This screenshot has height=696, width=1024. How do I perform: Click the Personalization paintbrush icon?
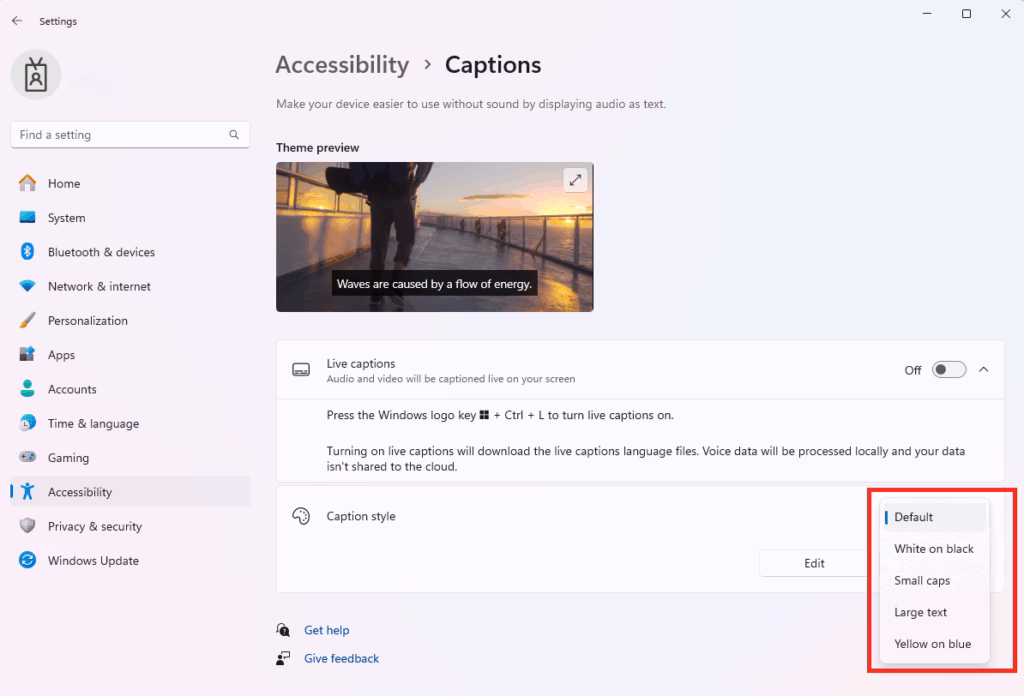[x=27, y=320]
